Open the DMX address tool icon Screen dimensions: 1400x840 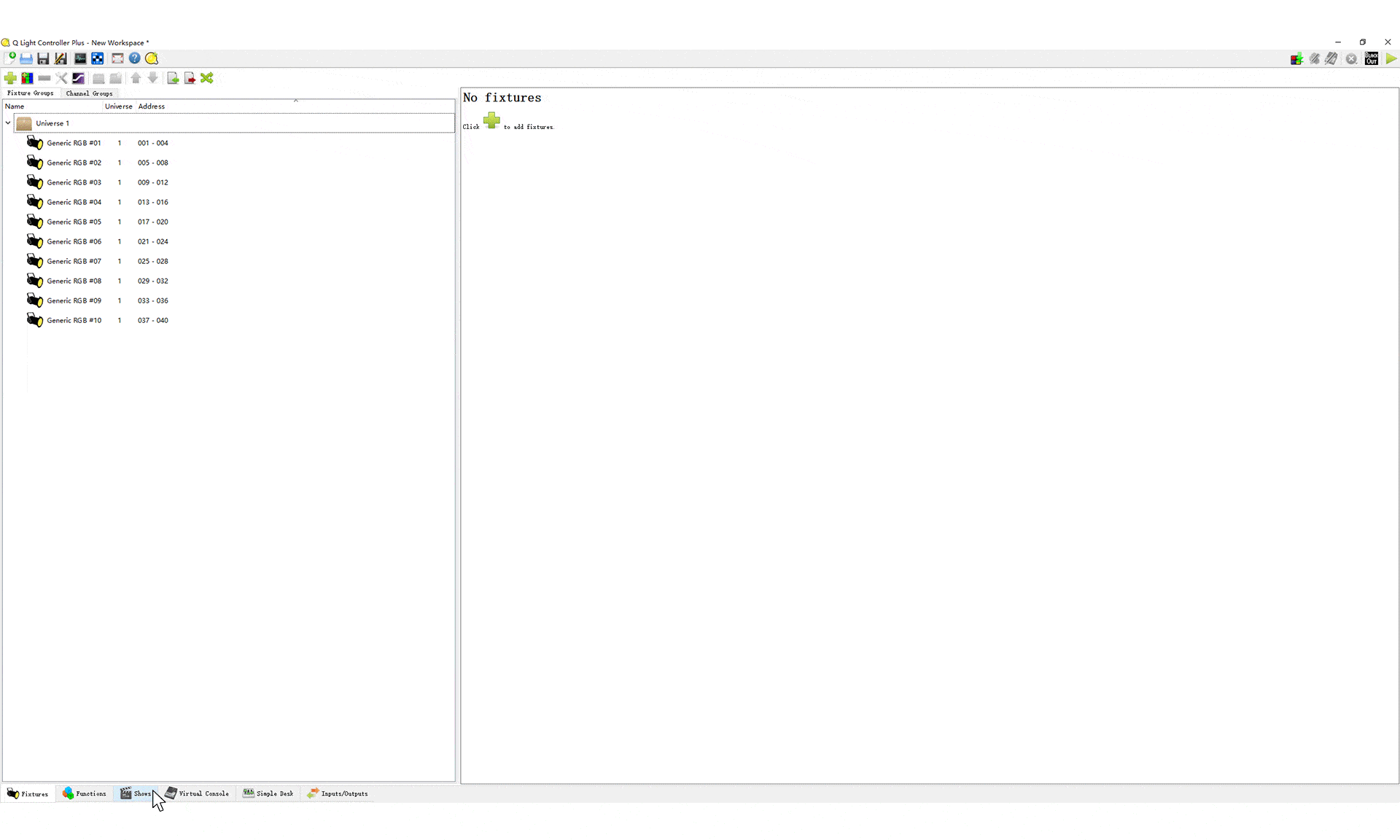98,58
